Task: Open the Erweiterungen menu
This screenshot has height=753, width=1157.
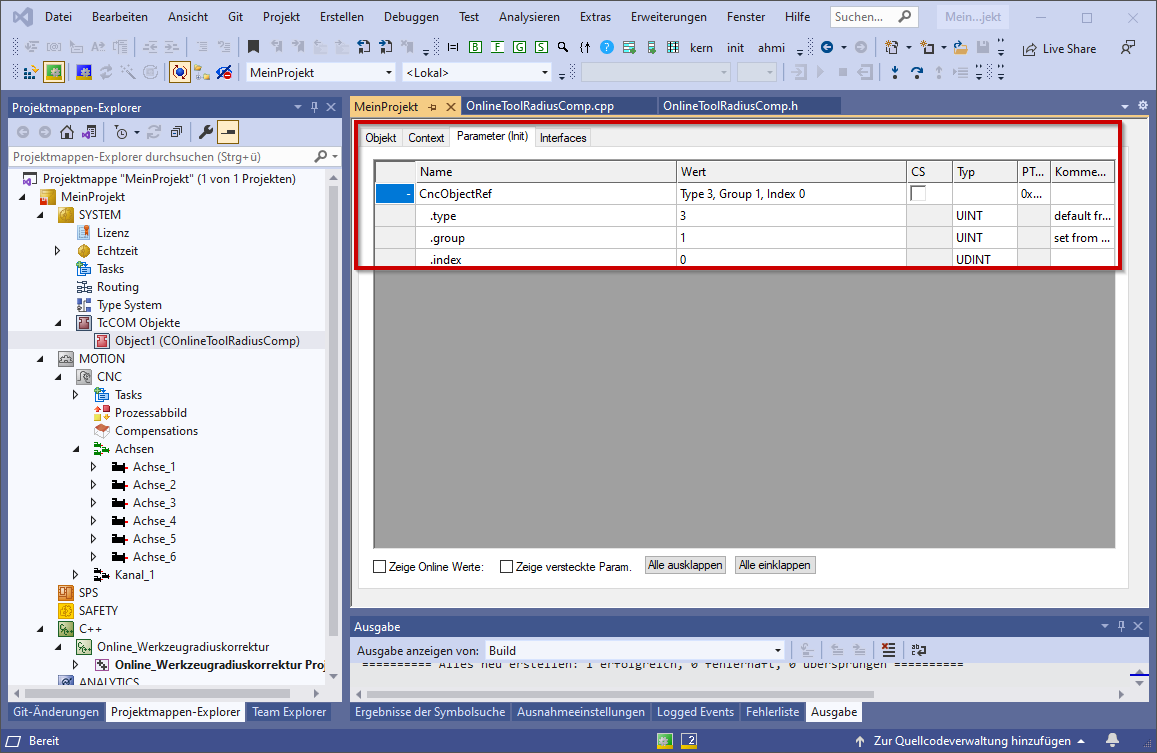Action: tap(669, 16)
